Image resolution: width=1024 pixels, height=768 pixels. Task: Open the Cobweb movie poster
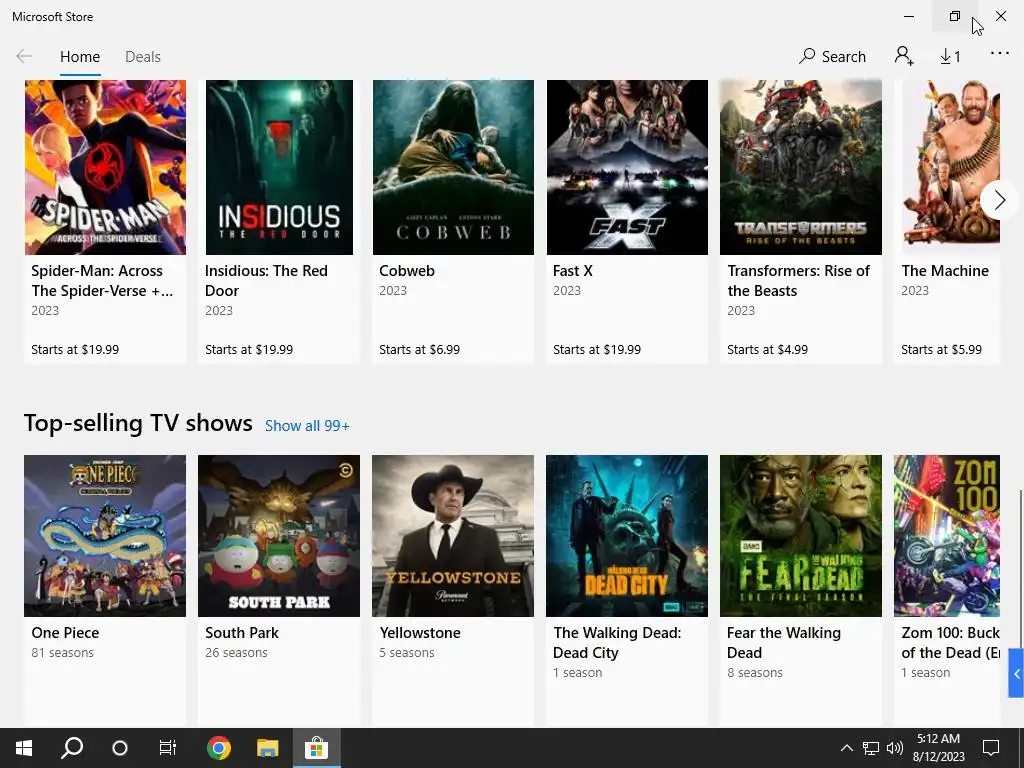coord(453,167)
